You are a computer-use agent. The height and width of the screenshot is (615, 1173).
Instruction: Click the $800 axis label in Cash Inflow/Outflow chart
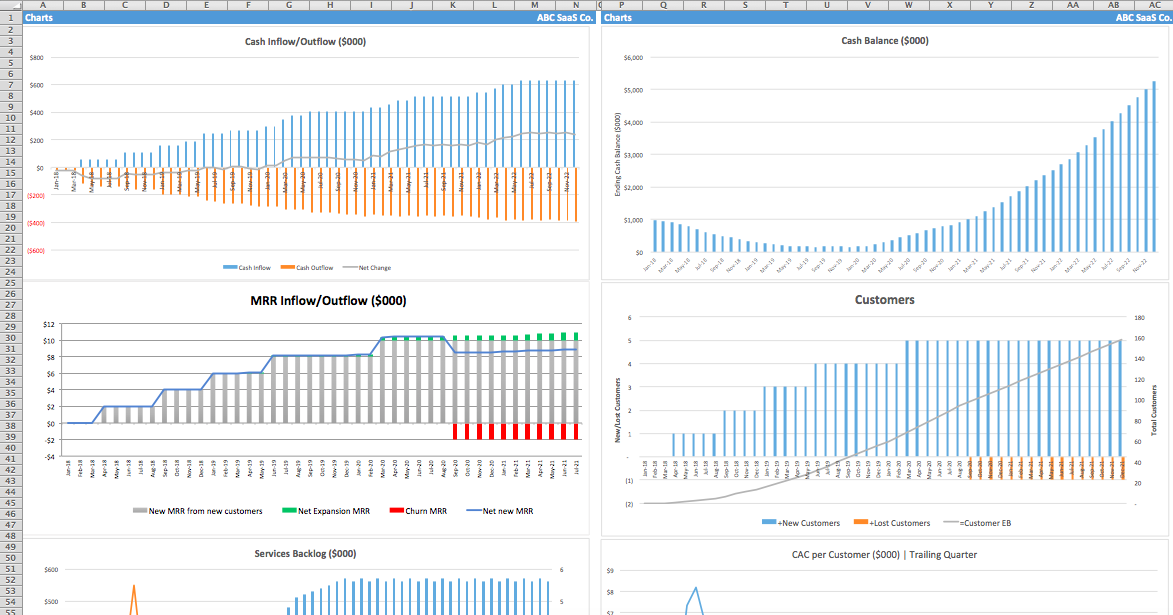pyautogui.click(x=36, y=58)
